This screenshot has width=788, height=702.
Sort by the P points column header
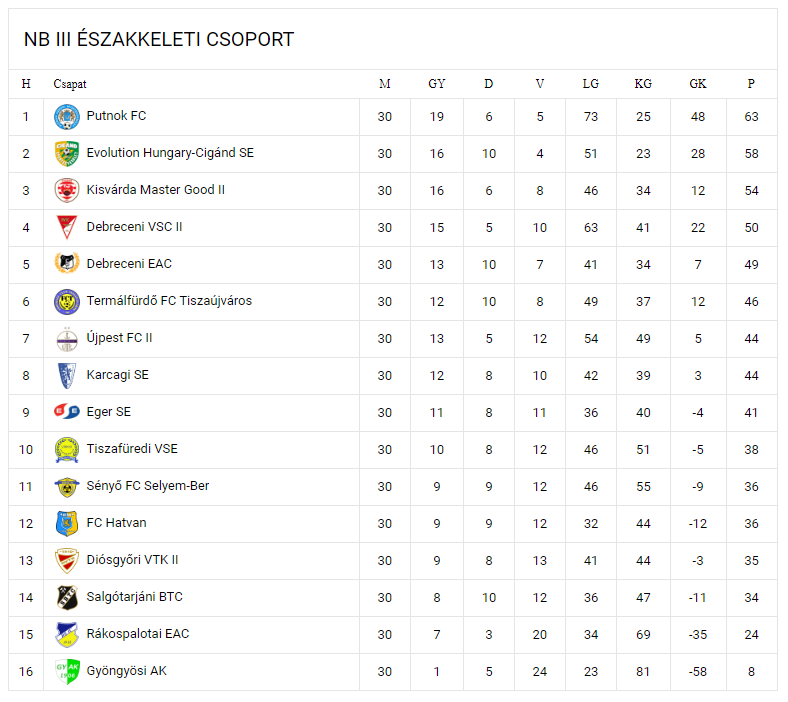[751, 84]
